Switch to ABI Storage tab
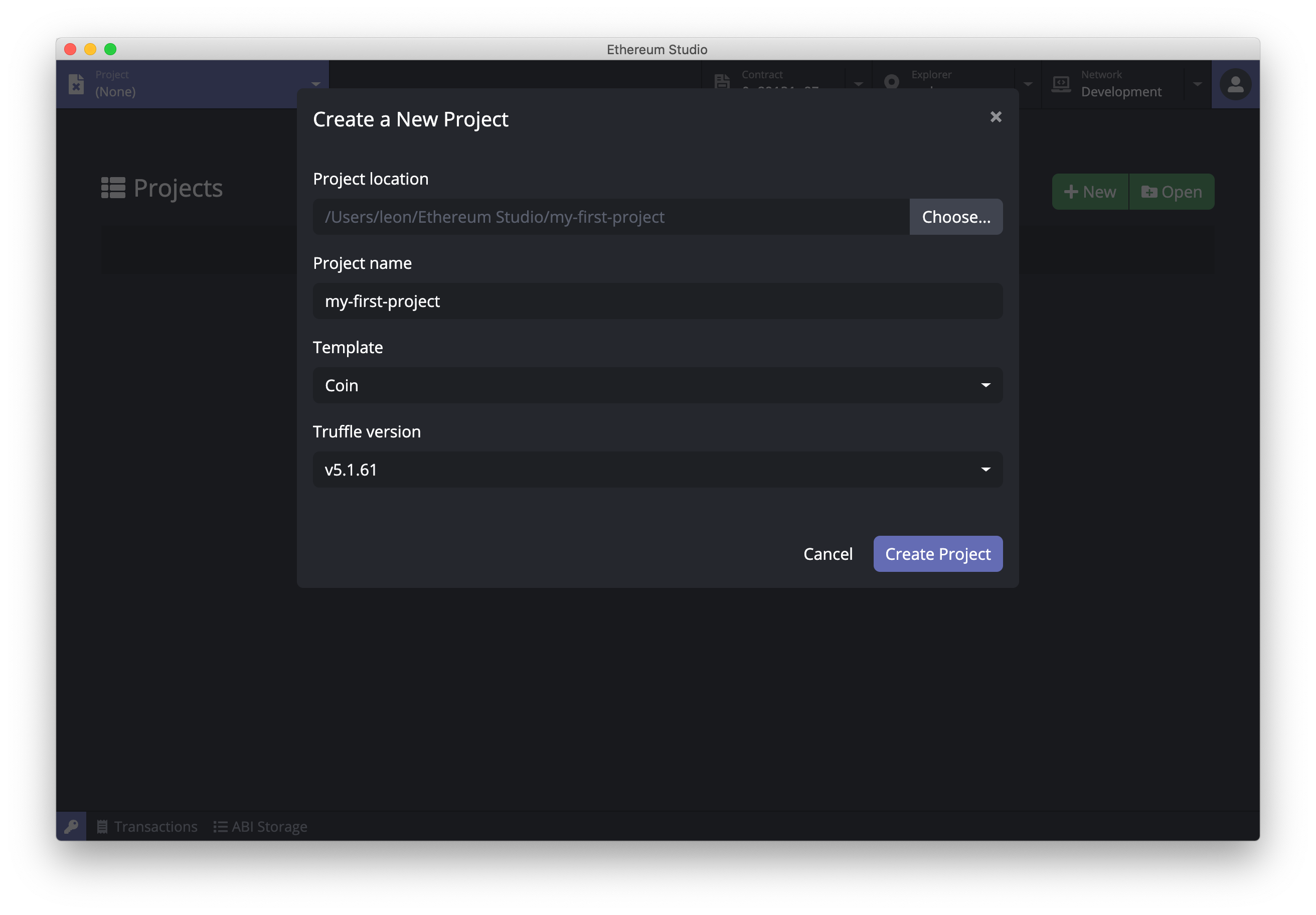The width and height of the screenshot is (1316, 915). coord(261,826)
